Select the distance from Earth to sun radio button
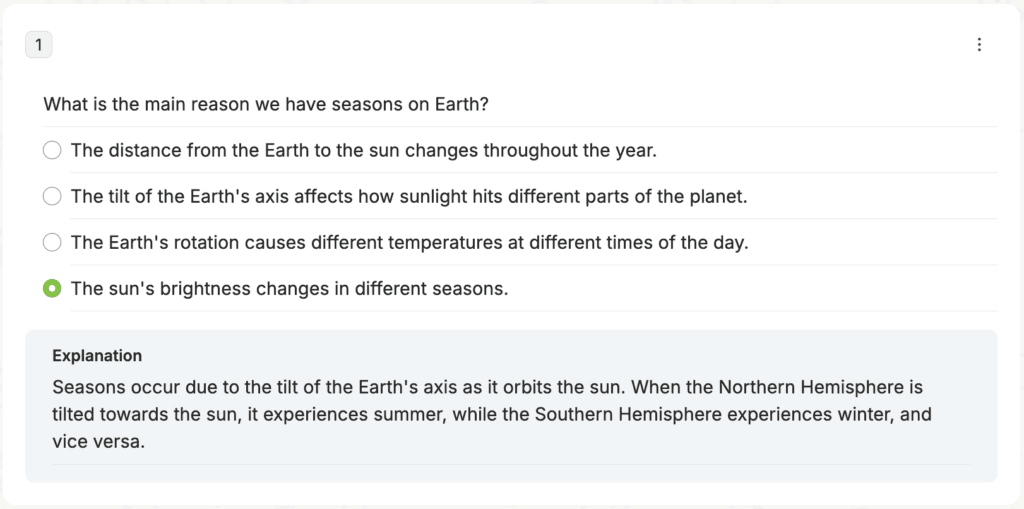This screenshot has height=509, width=1024. (52, 150)
